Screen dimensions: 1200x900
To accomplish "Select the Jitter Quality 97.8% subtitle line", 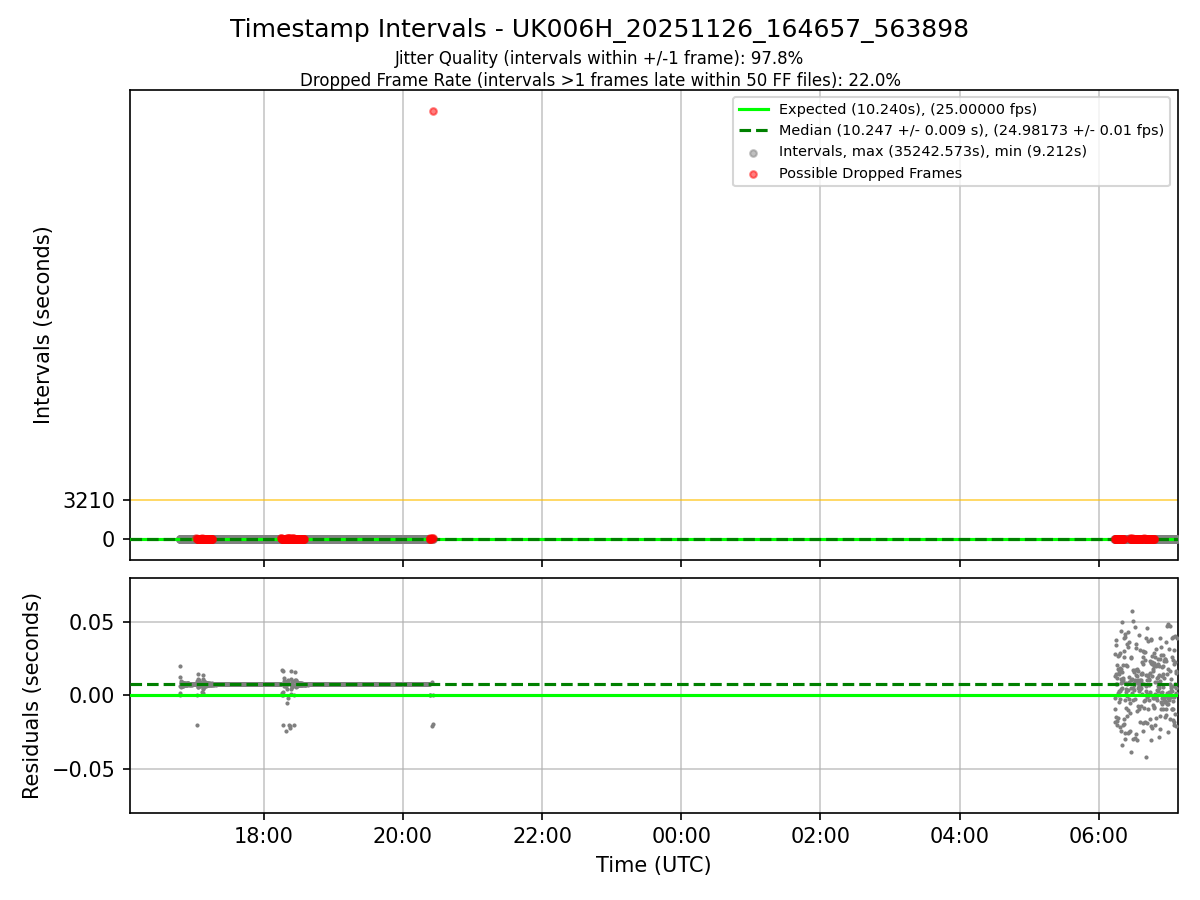I will [x=599, y=58].
